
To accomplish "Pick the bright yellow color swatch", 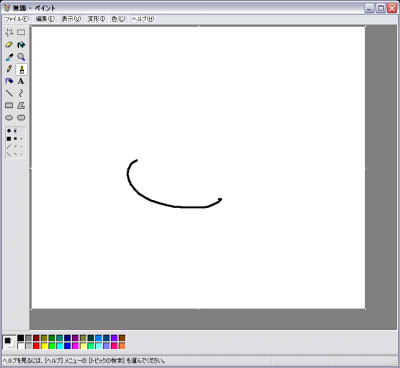I will pos(44,346).
